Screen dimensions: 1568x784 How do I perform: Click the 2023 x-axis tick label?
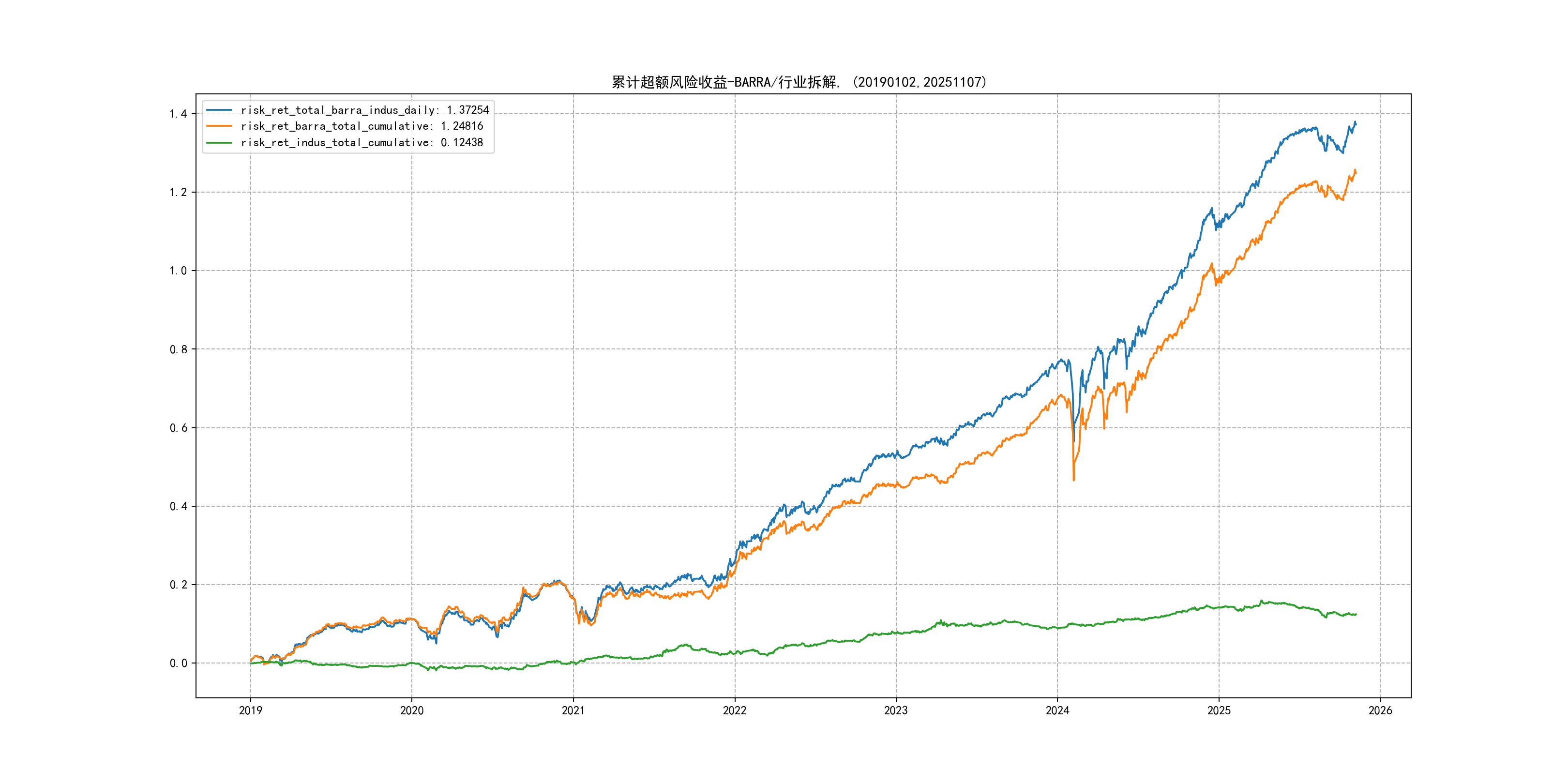click(x=896, y=710)
